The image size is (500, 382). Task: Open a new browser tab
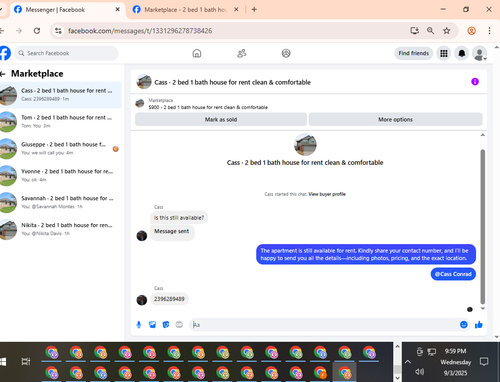tap(254, 10)
